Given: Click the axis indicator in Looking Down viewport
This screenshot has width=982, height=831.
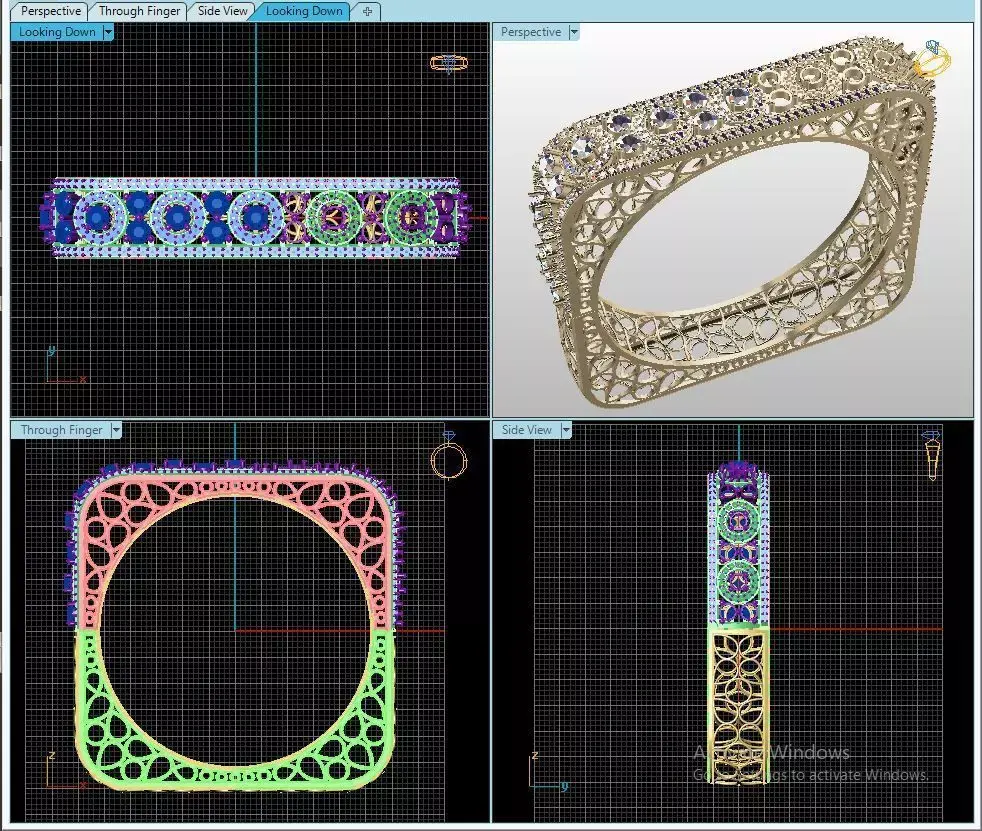Looking at the screenshot, I should coord(65,364).
